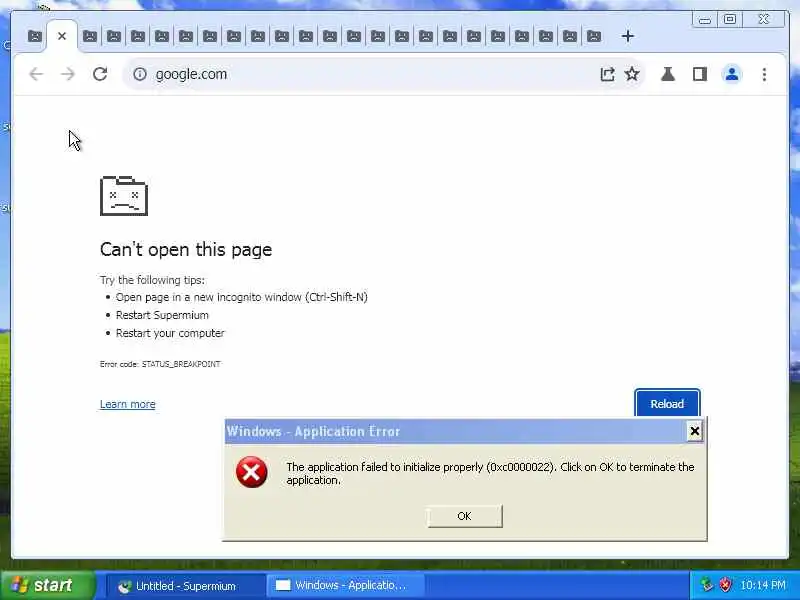Share this page icon in address bar
The image size is (800, 600).
pyautogui.click(x=607, y=74)
